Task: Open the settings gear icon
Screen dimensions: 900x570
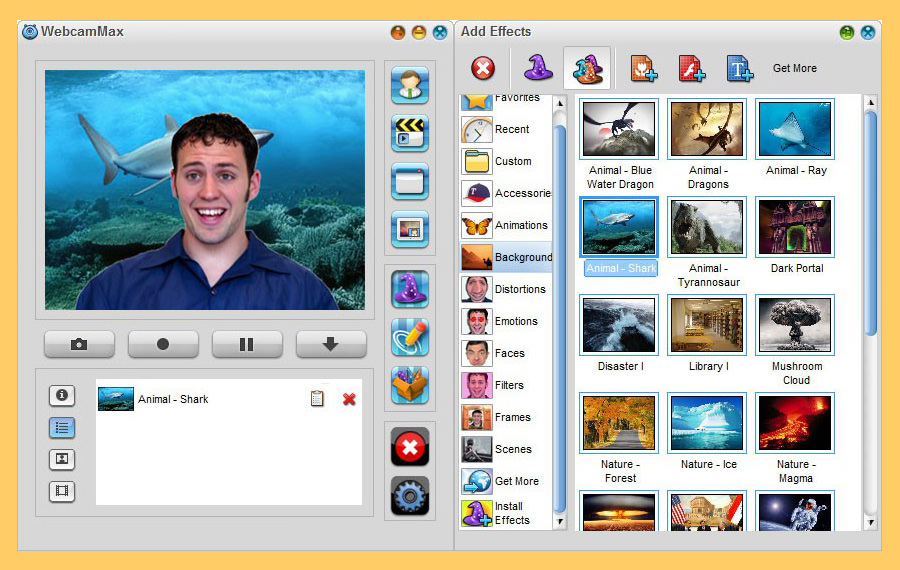Action: pyautogui.click(x=410, y=495)
